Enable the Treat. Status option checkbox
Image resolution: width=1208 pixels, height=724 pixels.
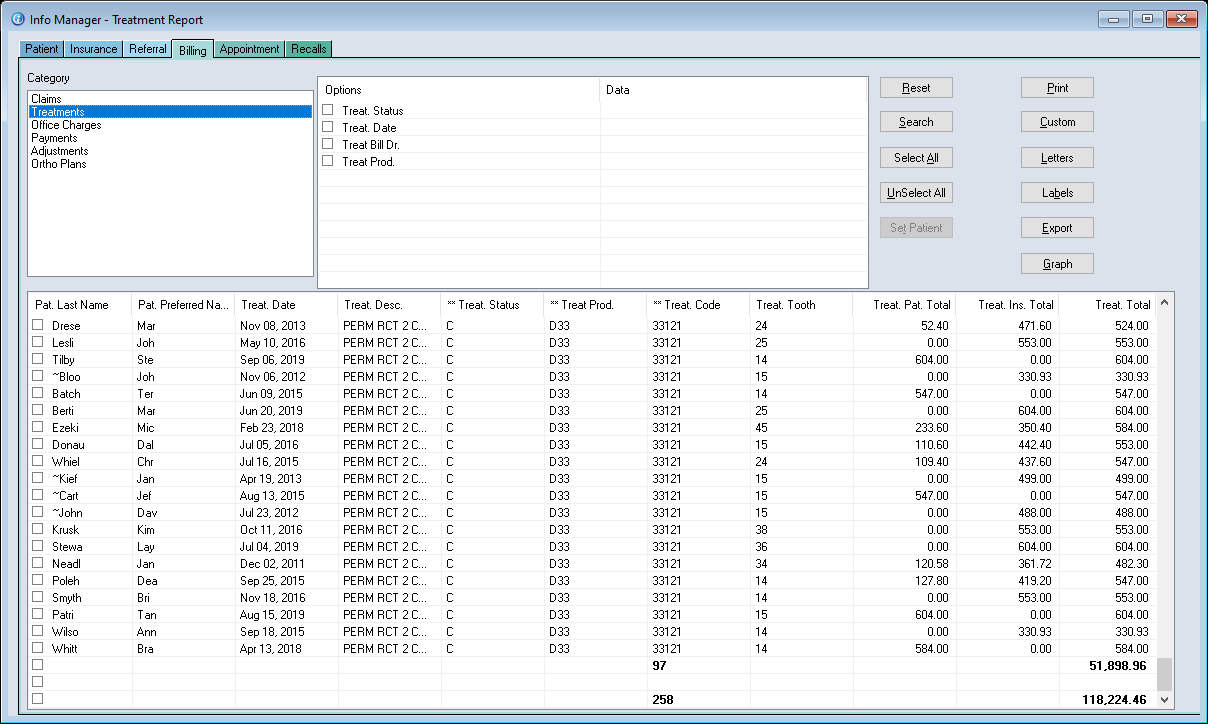(x=328, y=110)
